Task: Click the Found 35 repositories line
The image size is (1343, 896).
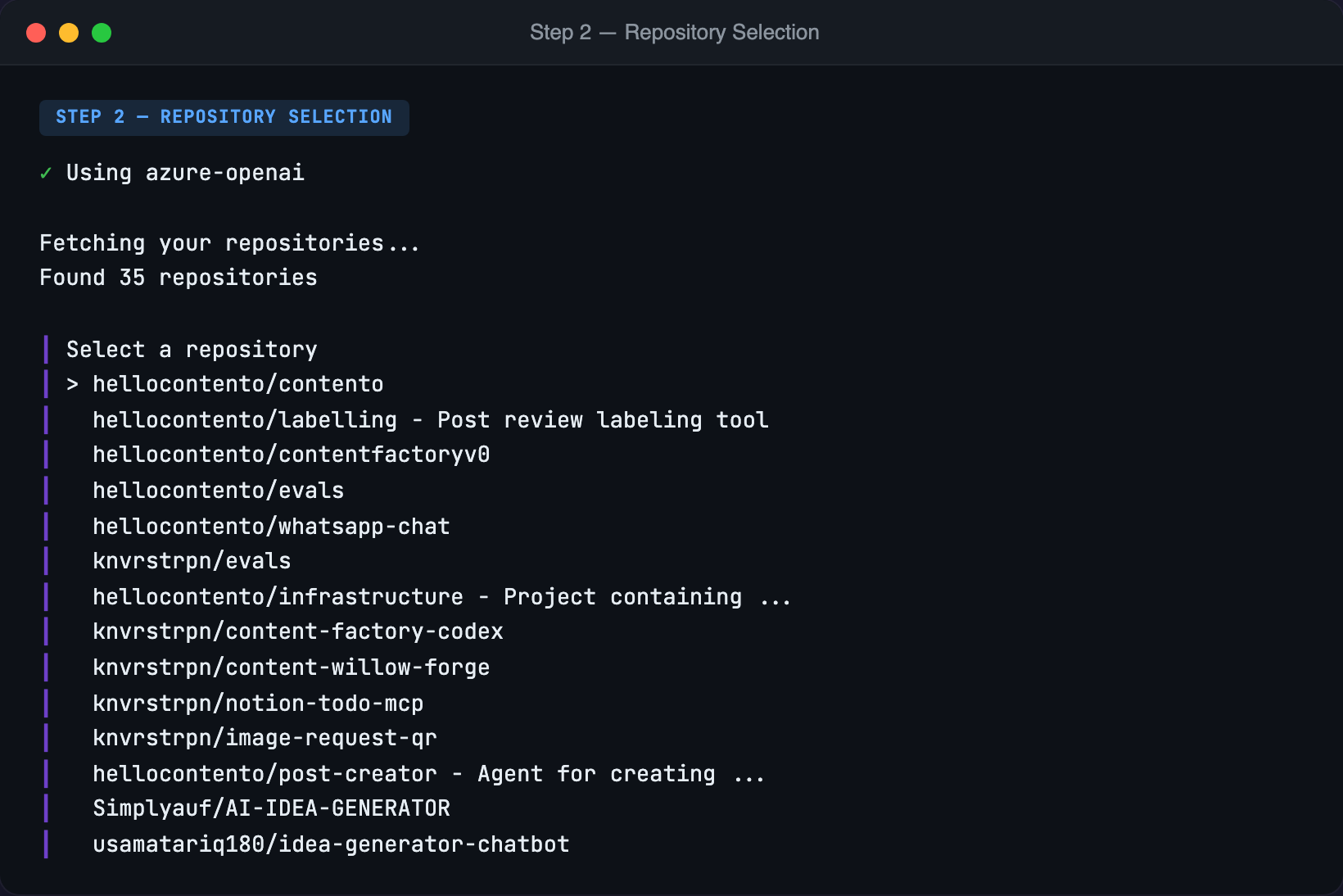Action: point(178,278)
